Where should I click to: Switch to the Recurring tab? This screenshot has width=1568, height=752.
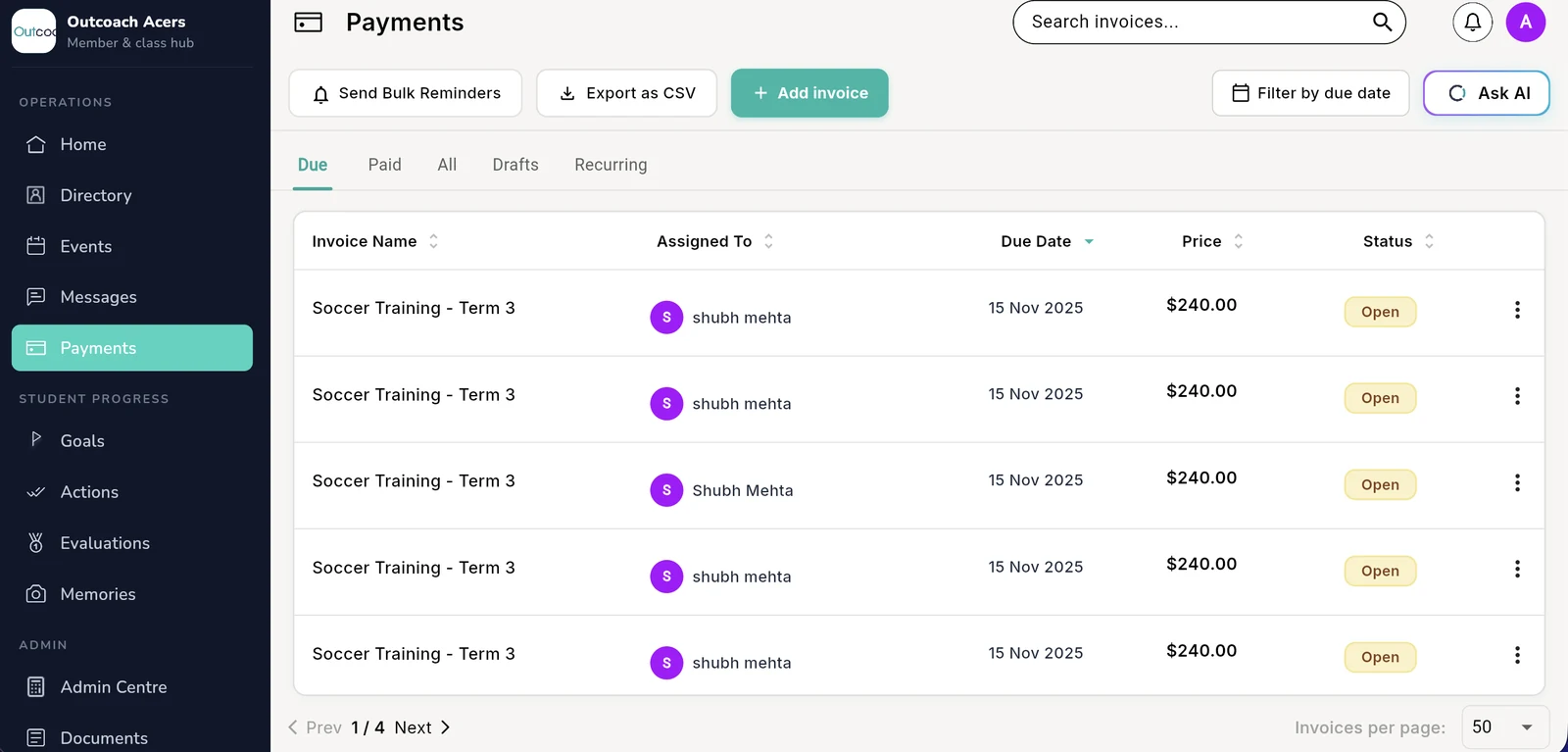tap(611, 165)
